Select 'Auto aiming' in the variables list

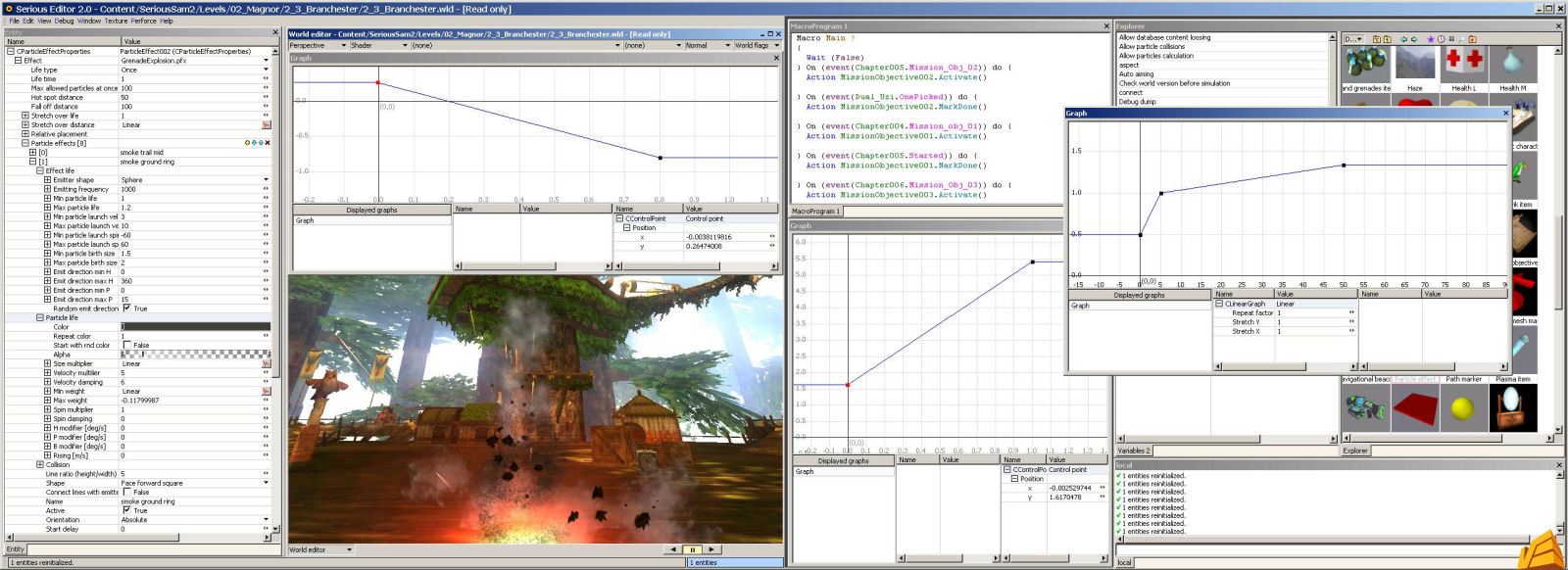tap(1137, 74)
